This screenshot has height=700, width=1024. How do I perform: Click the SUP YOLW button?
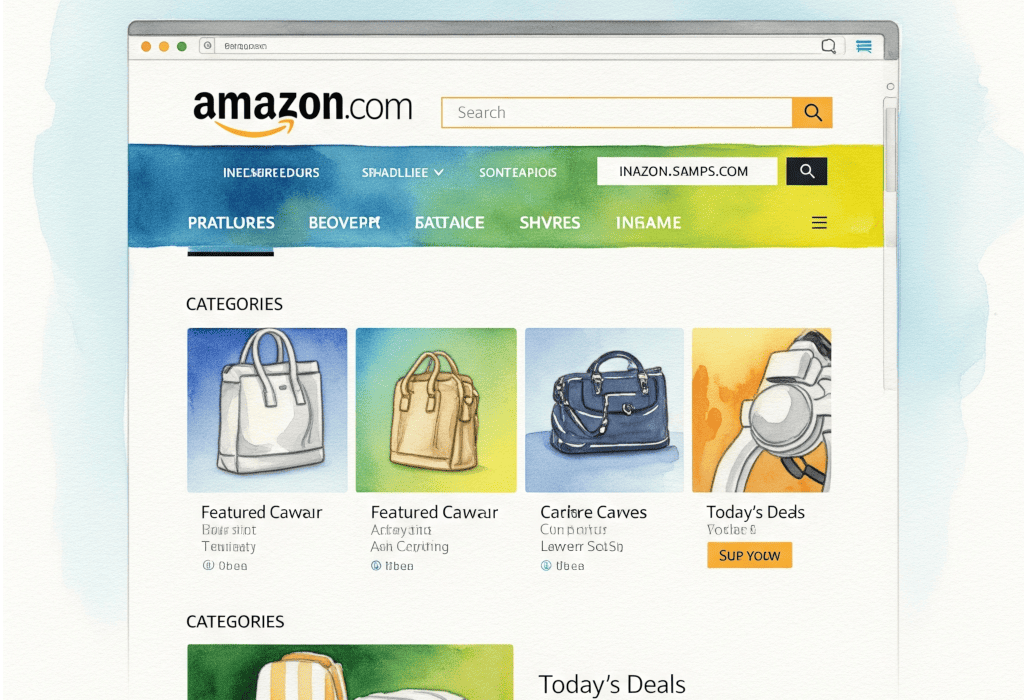[749, 555]
